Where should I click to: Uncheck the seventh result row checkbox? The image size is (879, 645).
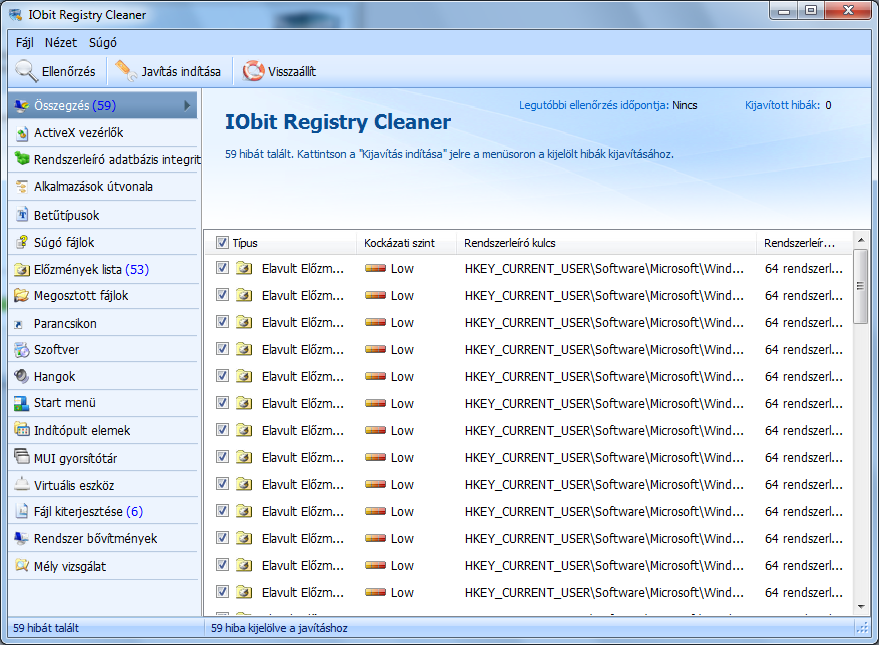(222, 430)
